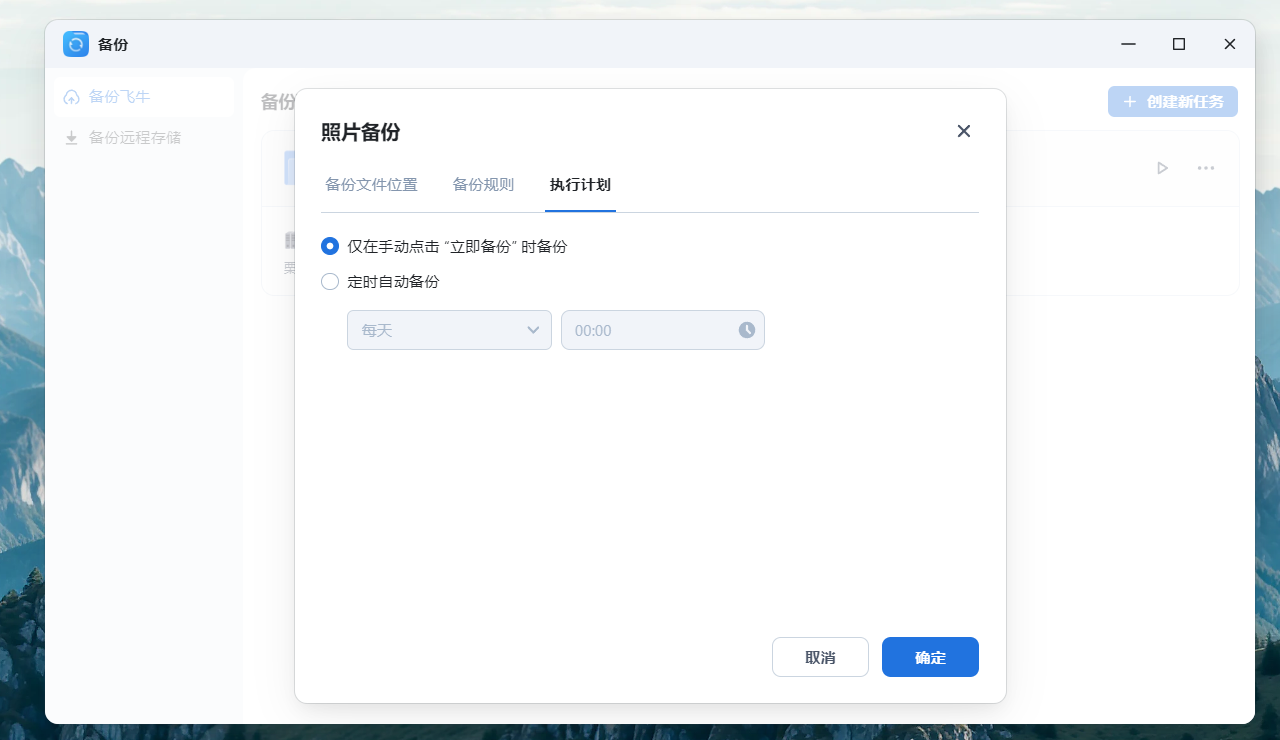This screenshot has width=1280, height=740.
Task: Maximize the 备份 window
Action: [x=1179, y=44]
